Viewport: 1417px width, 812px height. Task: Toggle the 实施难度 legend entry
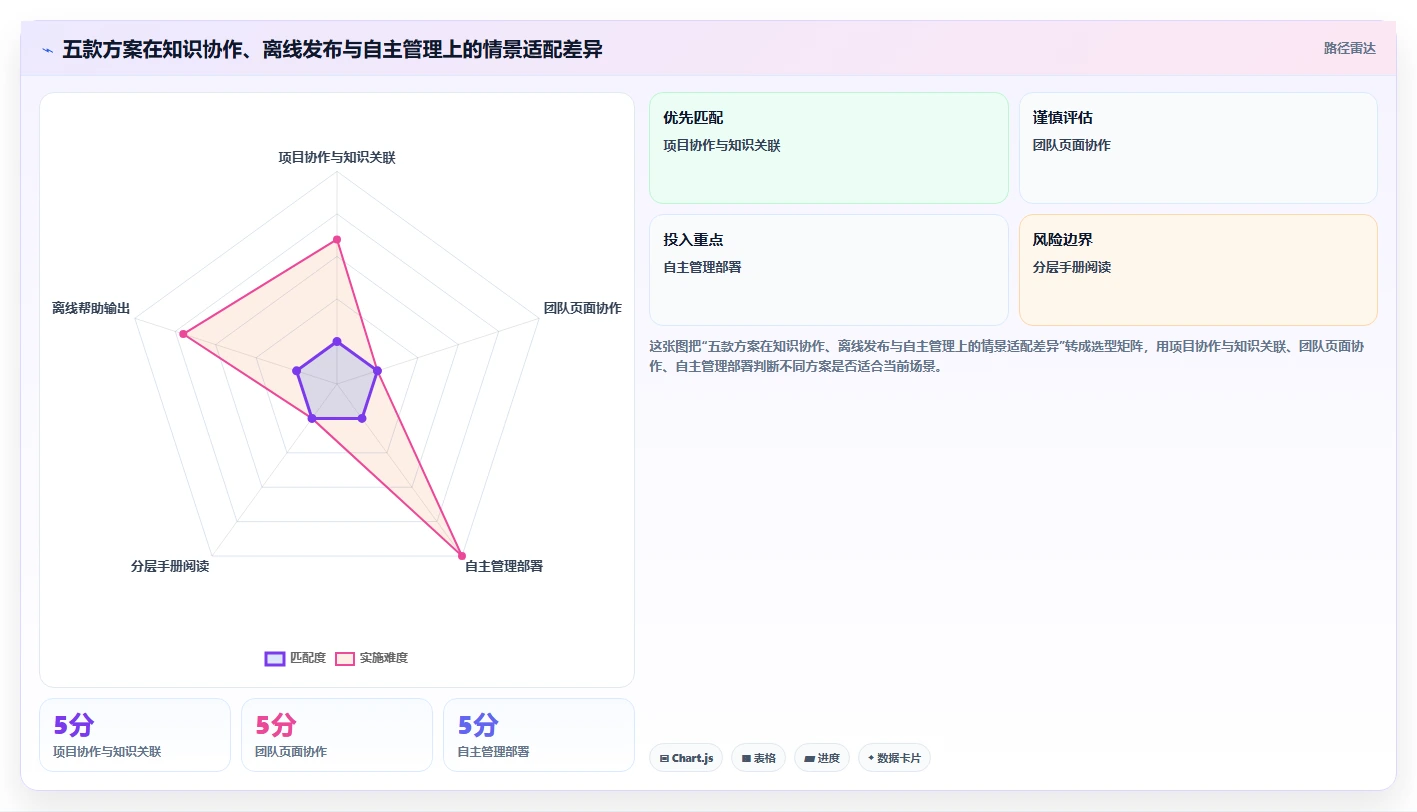(371, 658)
